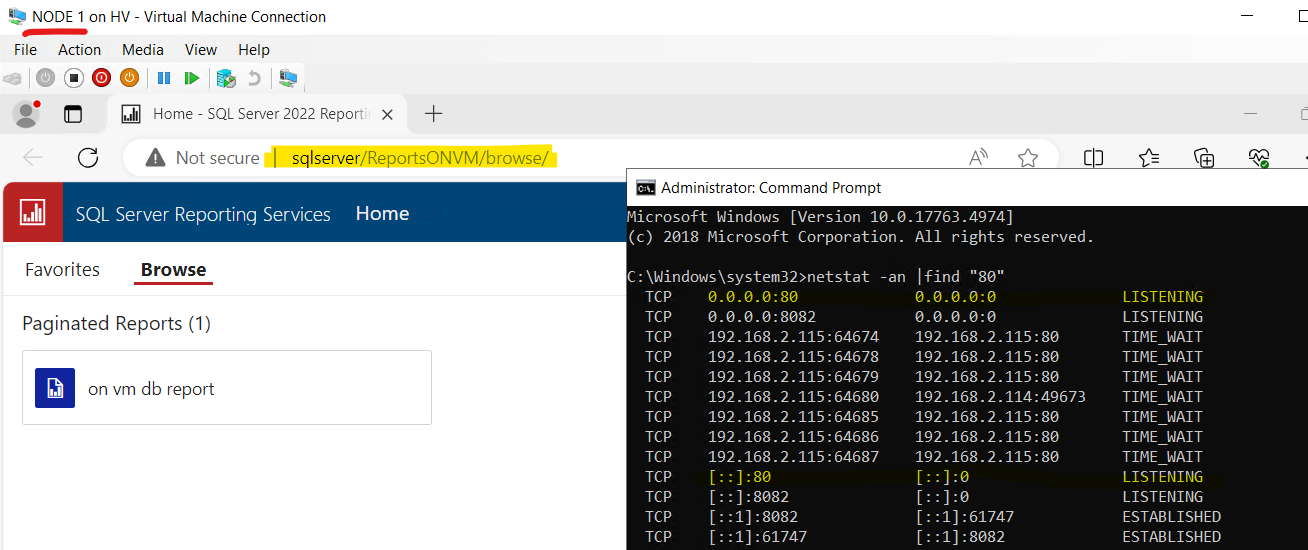Click the sqlserver/ReportsONVM/browse/ address field
This screenshot has width=1308, height=550.
click(419, 157)
